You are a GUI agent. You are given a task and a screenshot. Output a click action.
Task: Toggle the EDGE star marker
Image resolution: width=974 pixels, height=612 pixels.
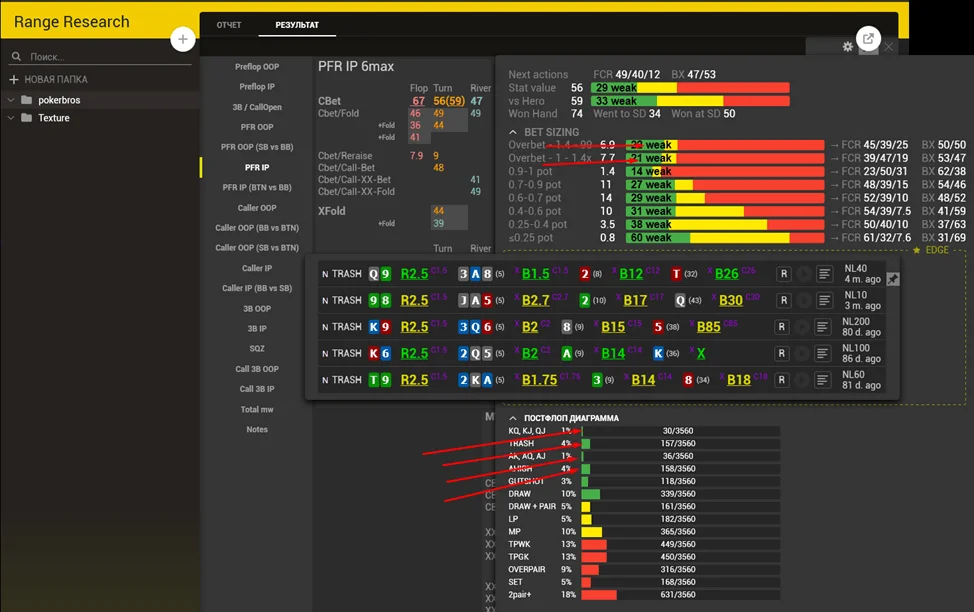(917, 250)
